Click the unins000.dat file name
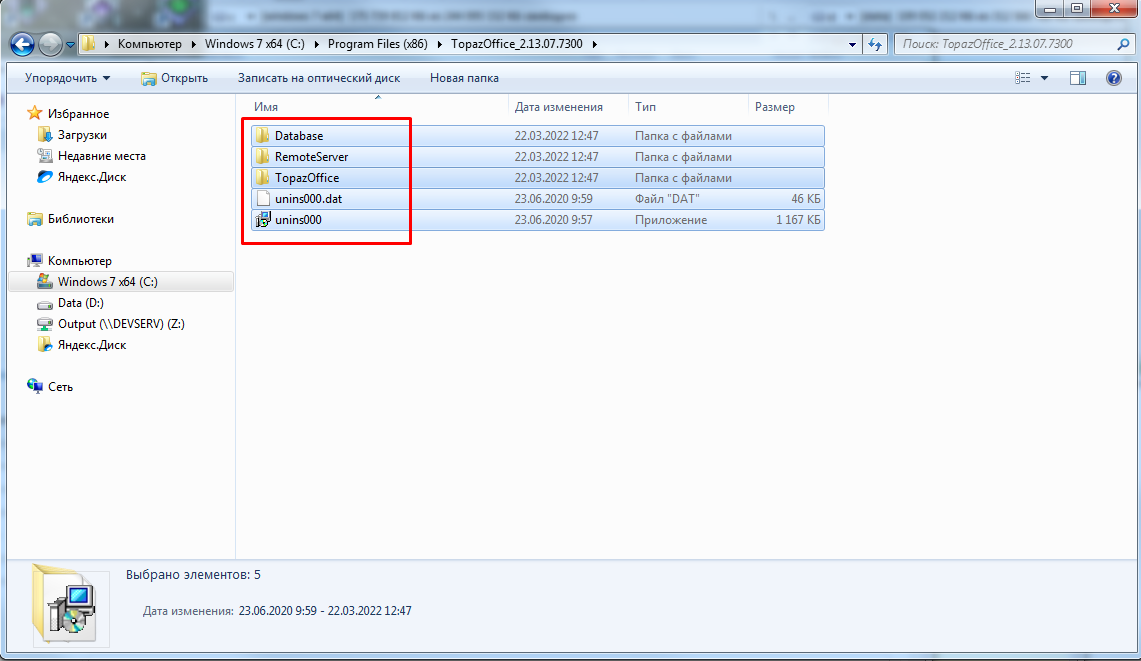1141x661 pixels. click(309, 199)
